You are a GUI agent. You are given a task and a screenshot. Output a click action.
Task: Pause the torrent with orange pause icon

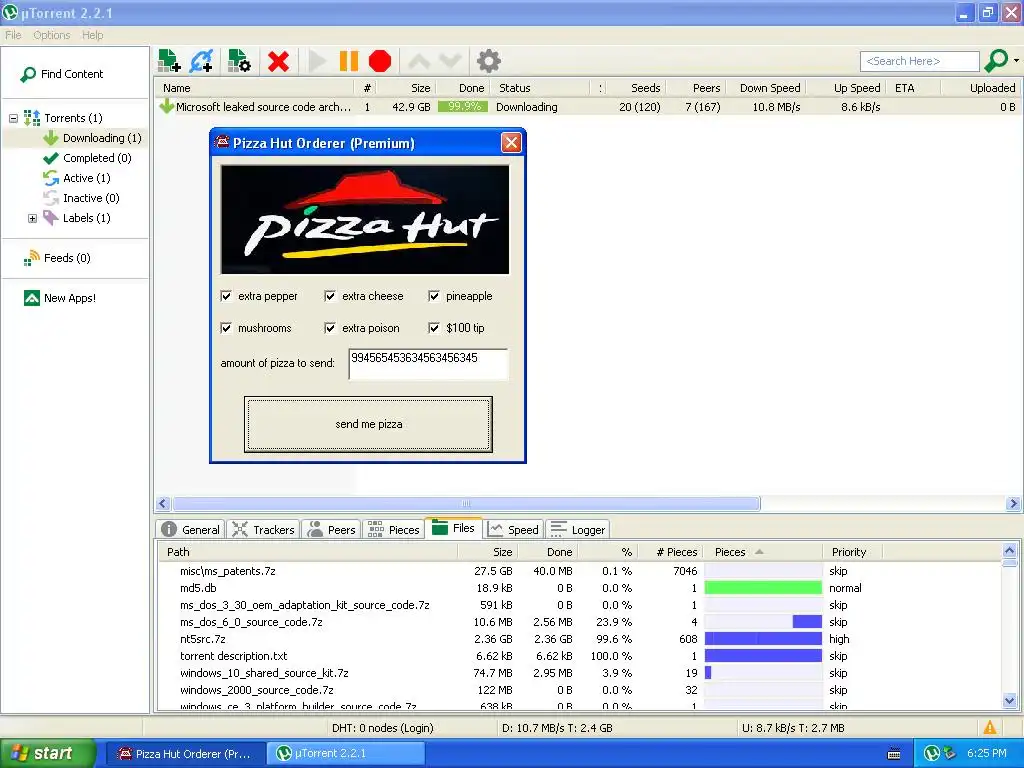coord(349,61)
